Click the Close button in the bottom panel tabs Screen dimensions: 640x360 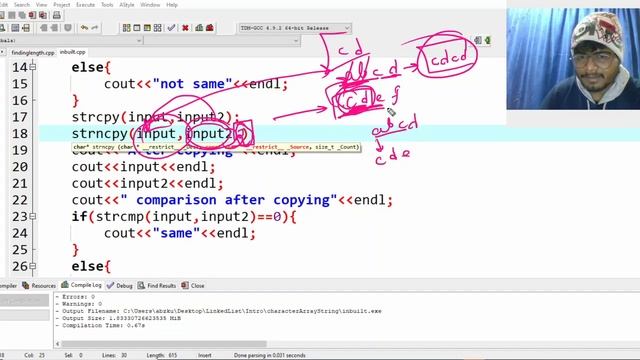click(193, 285)
